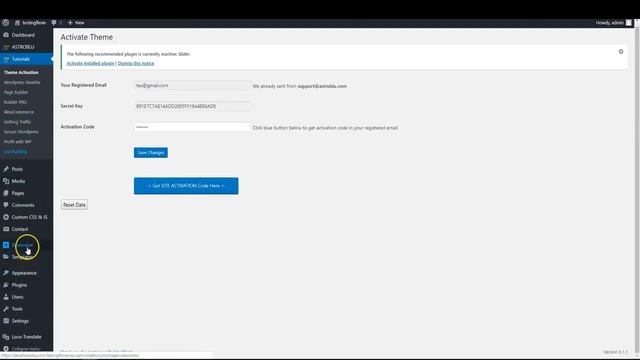Click the Reset Data button
This screenshot has width=640, height=360.
(x=74, y=204)
